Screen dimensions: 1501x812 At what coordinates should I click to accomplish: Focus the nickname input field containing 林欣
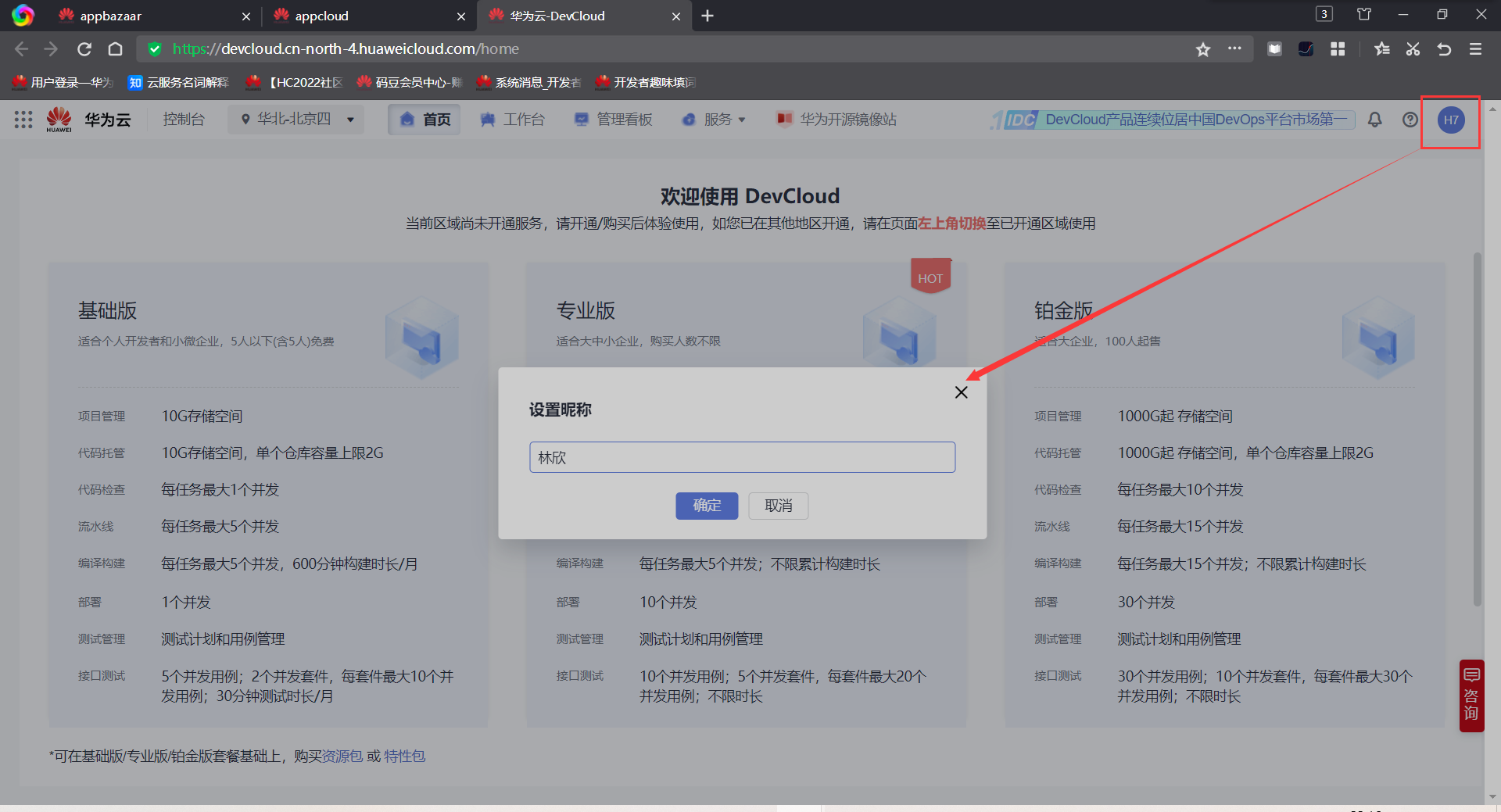(x=742, y=457)
